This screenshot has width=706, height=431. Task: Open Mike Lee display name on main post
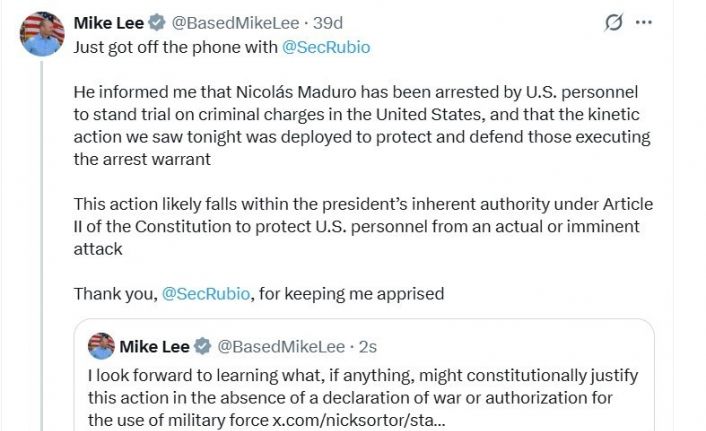[x=108, y=22]
